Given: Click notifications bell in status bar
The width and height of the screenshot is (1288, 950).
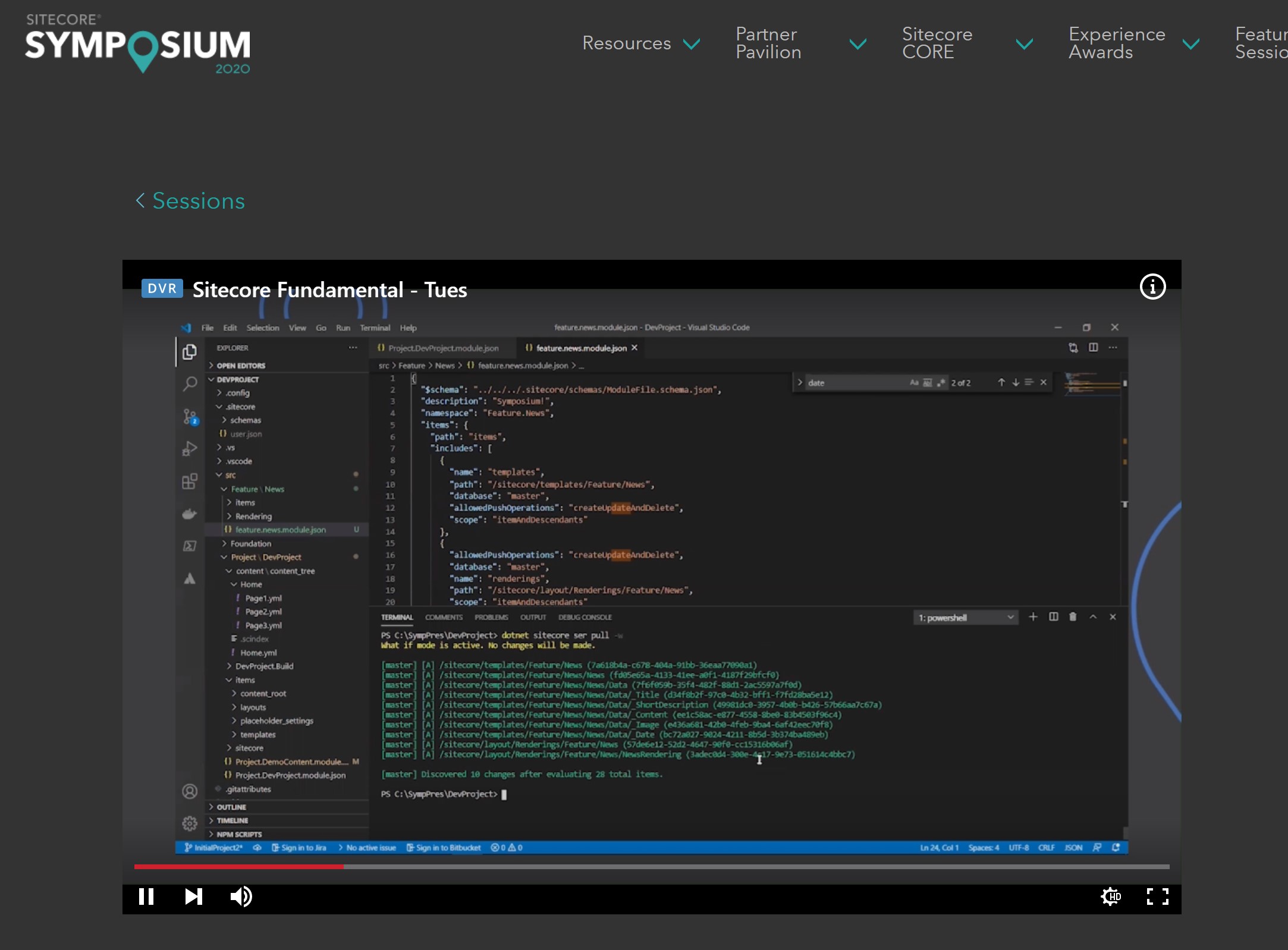Looking at the screenshot, I should [1116, 848].
